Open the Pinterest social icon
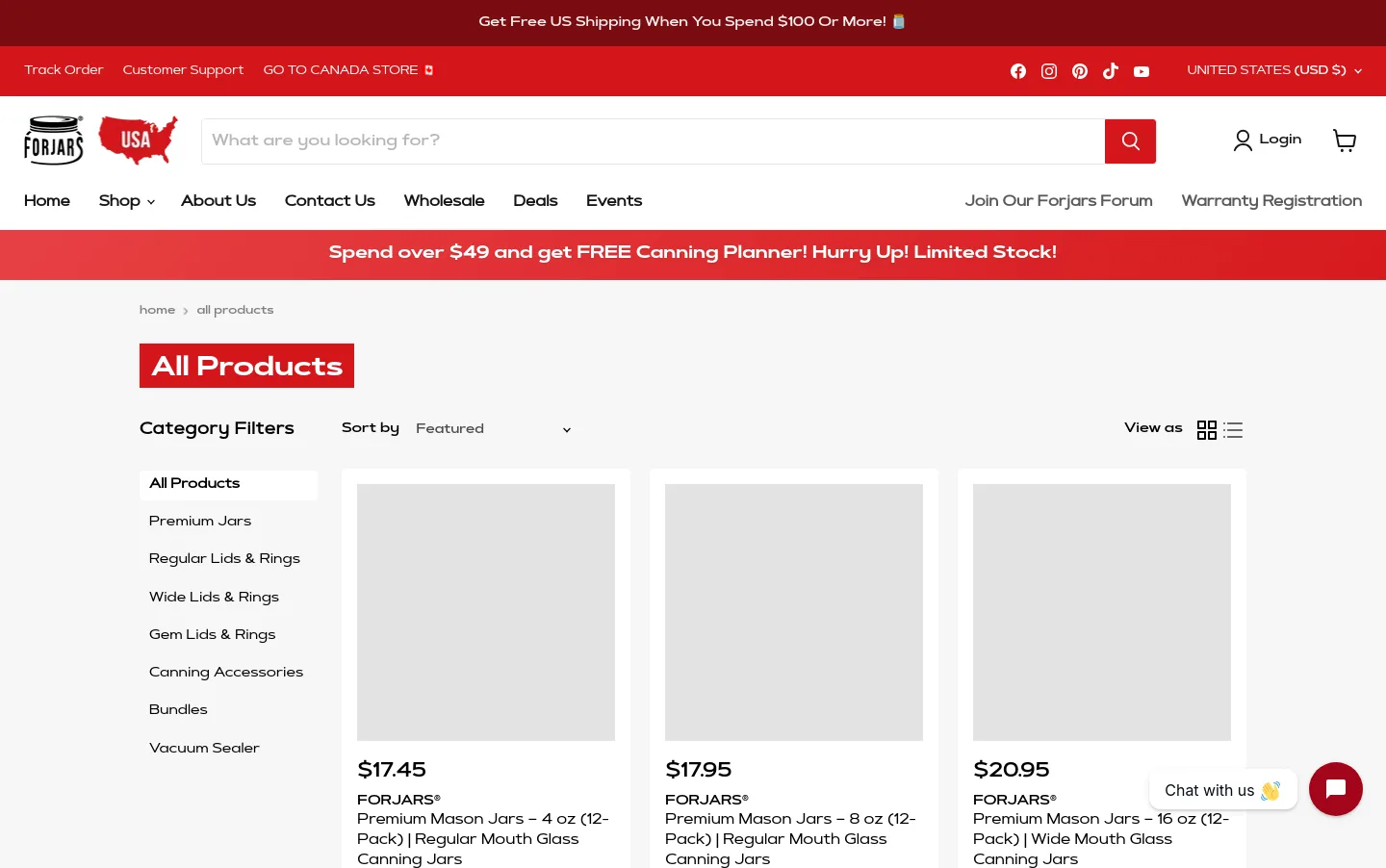Viewport: 1386px width, 868px height. (x=1080, y=71)
